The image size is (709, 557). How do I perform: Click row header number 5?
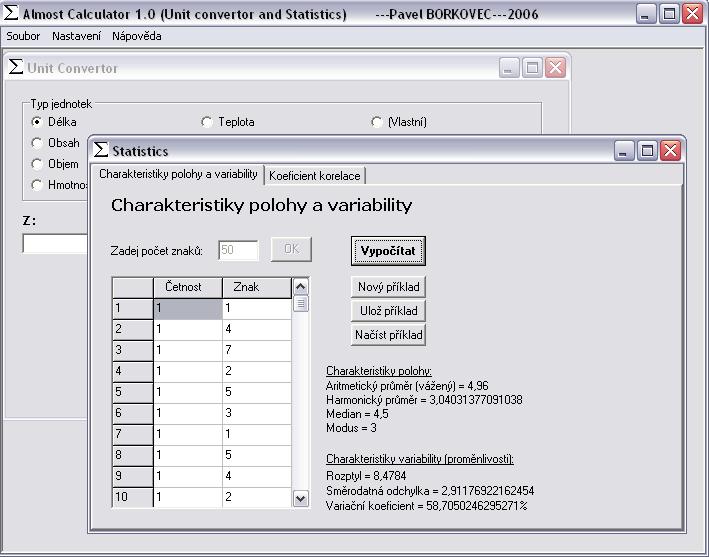132,392
